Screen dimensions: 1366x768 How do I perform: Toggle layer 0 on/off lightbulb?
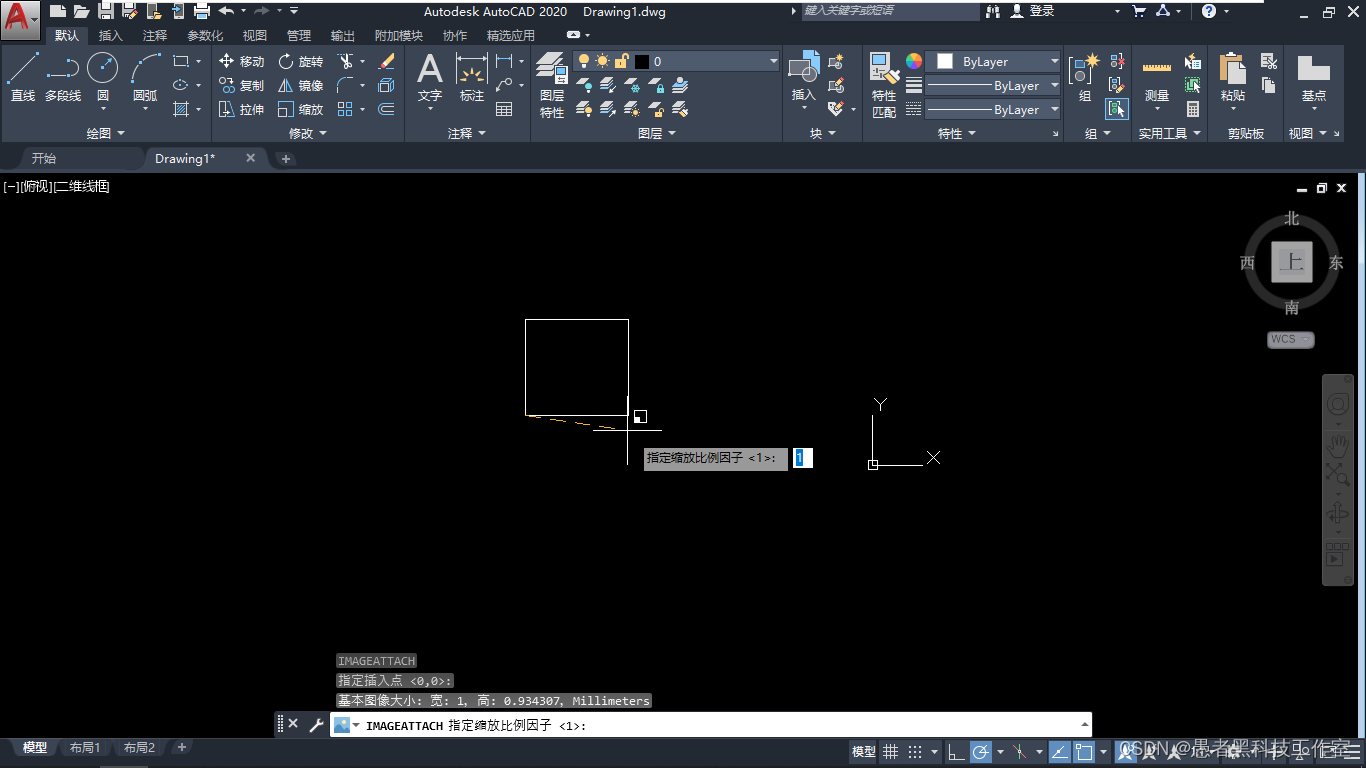[585, 61]
